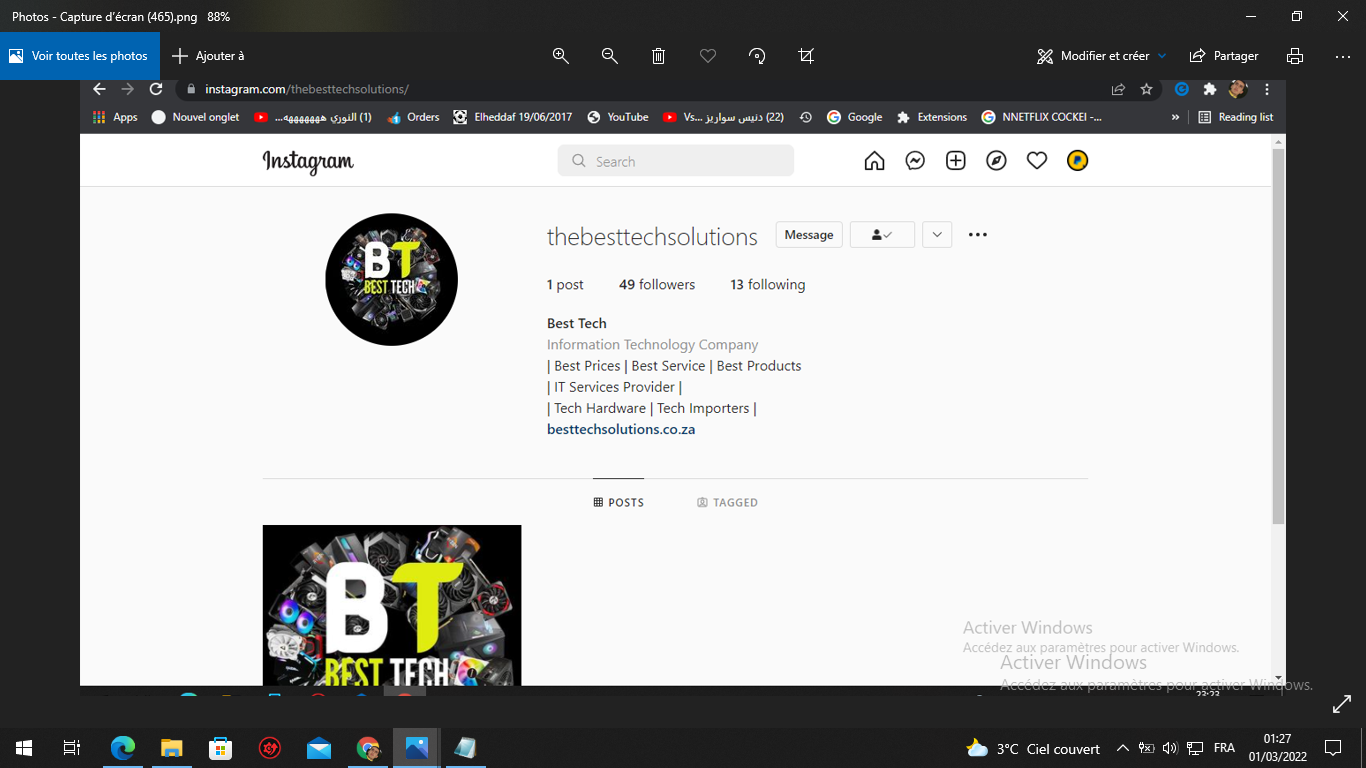This screenshot has width=1366, height=768.
Task: Focus the Instagram Search field
Action: [676, 161]
